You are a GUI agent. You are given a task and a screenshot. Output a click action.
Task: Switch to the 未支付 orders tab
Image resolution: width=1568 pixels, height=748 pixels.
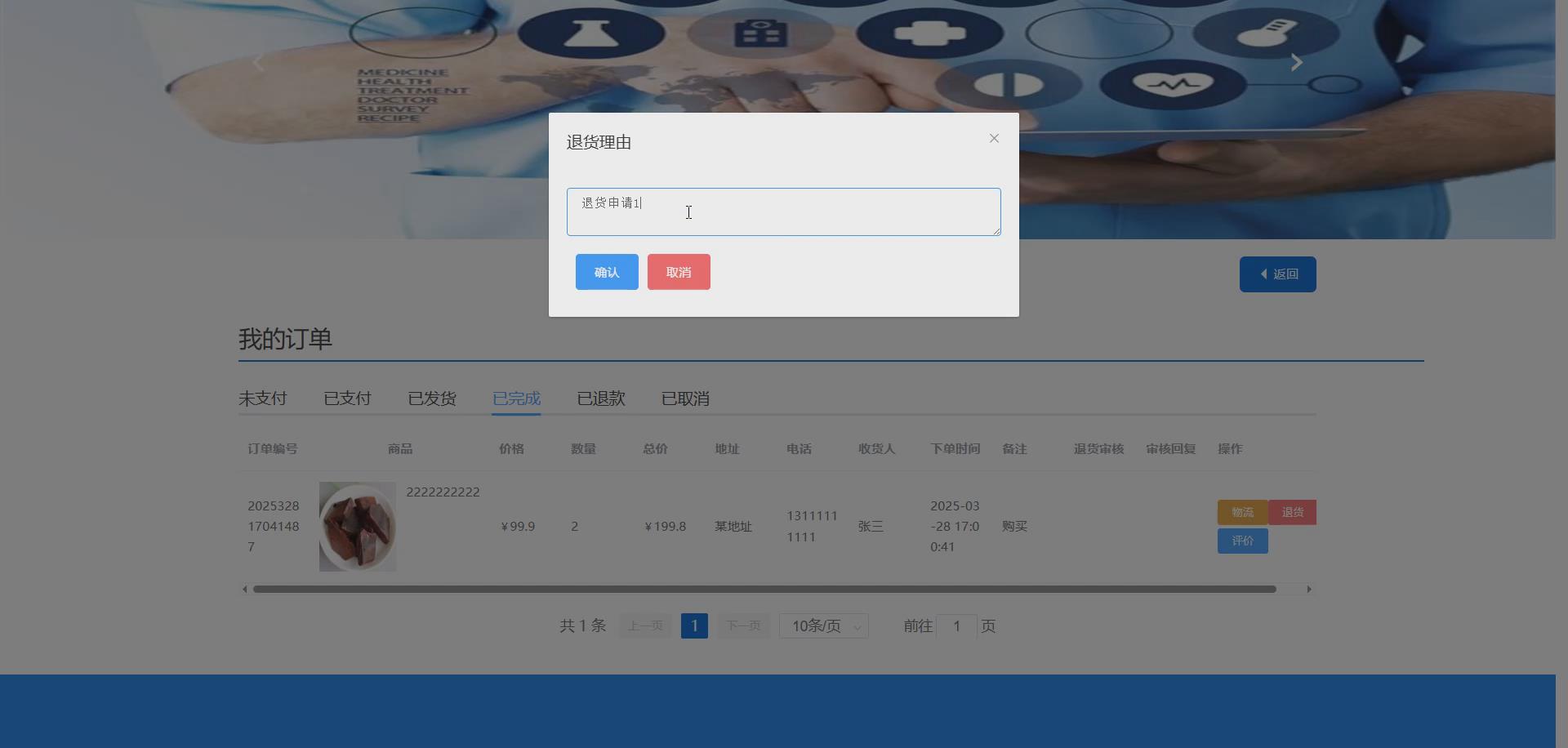pyautogui.click(x=262, y=398)
